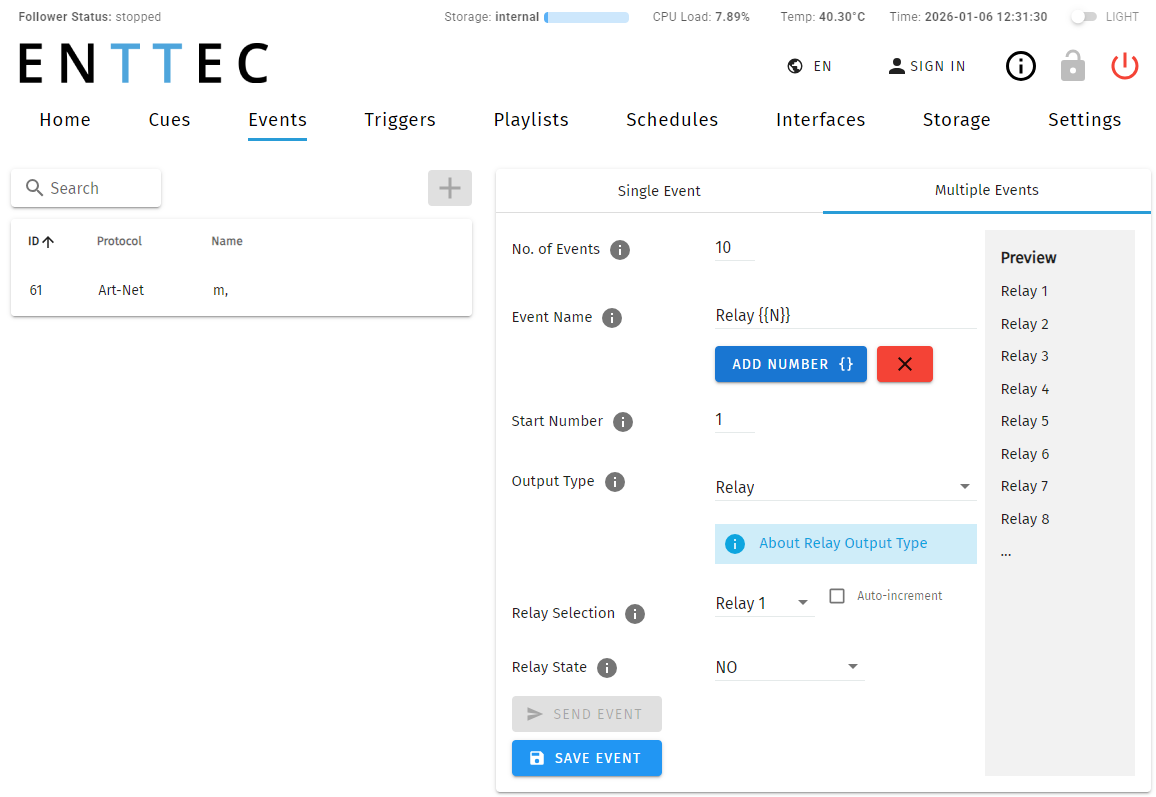This screenshot has height=797, width=1156.
Task: Toggle the LIGHT theme switch
Action: point(1084,17)
